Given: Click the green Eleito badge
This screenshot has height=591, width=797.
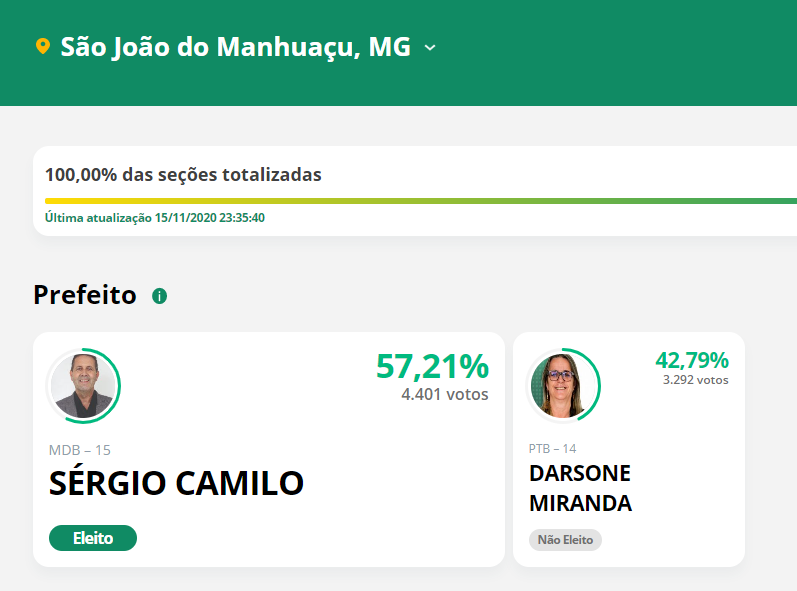Looking at the screenshot, I should 93,538.
